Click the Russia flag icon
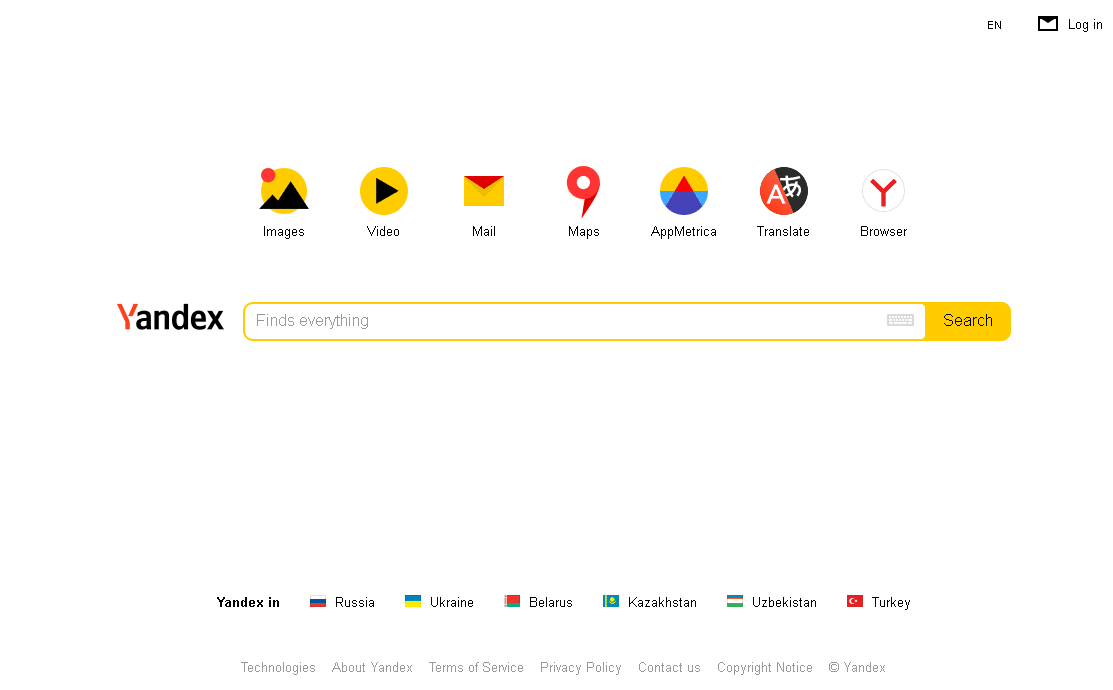Image resolution: width=1113 pixels, height=690 pixels. click(318, 602)
